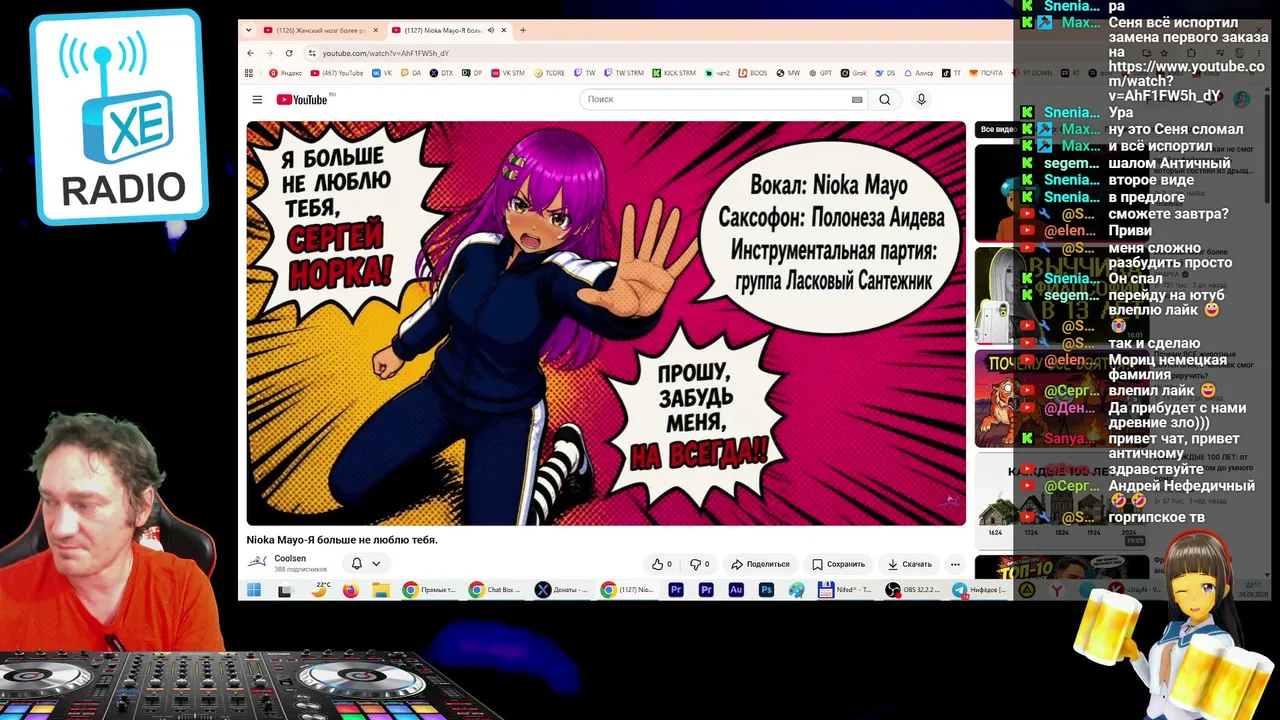Open the BOOS bookmark
The image size is (1280, 720).
[752, 73]
